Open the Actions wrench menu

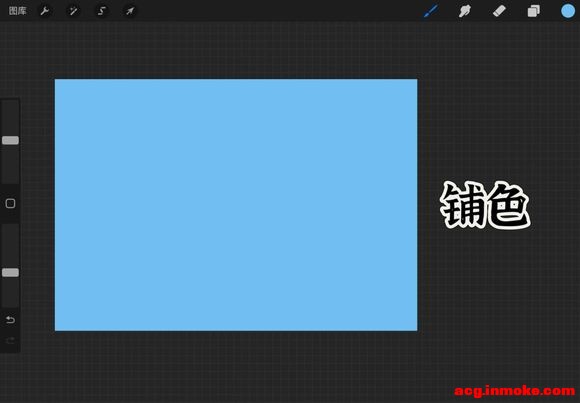pos(45,11)
